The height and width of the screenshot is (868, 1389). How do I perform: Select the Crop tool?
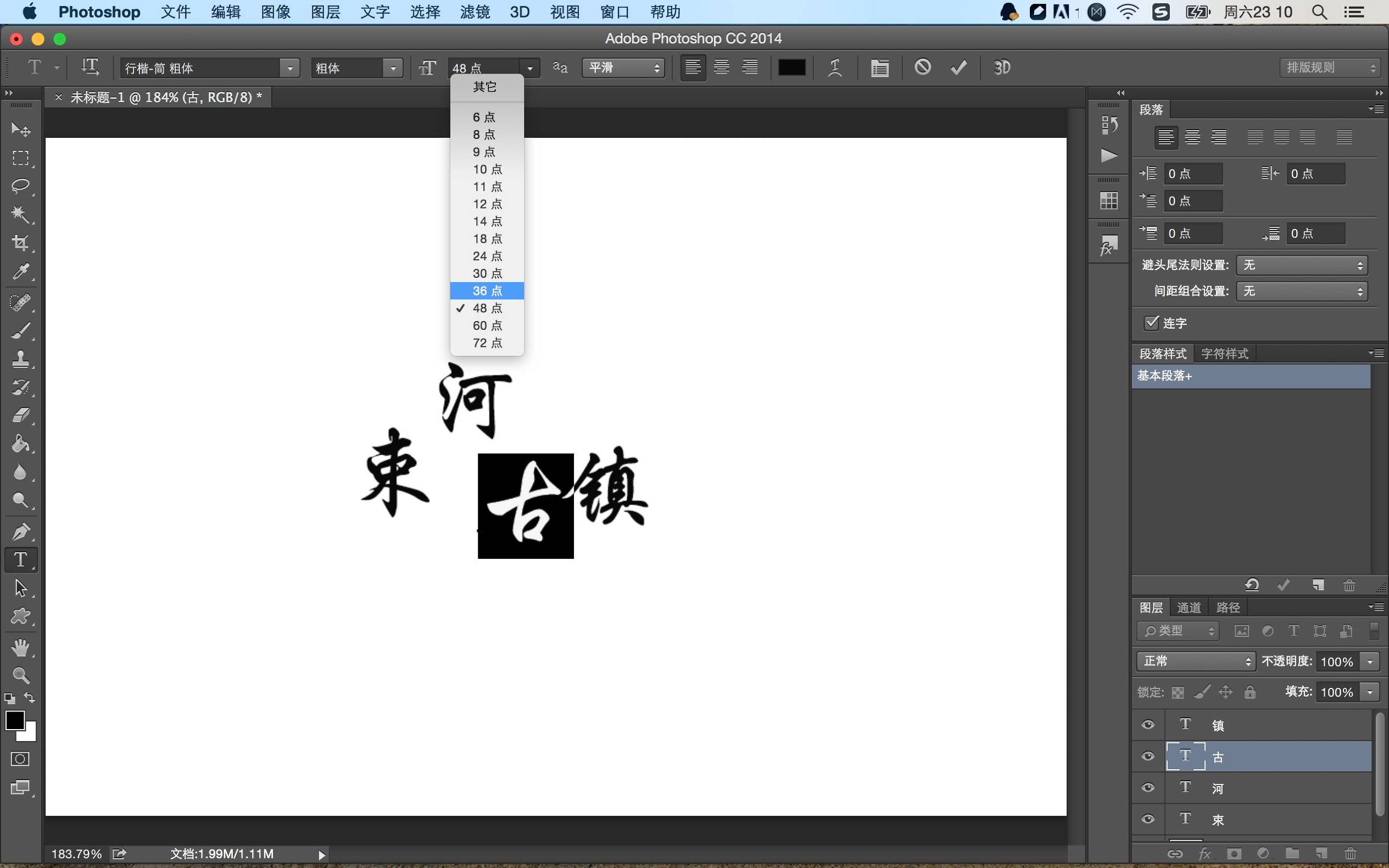(21, 243)
